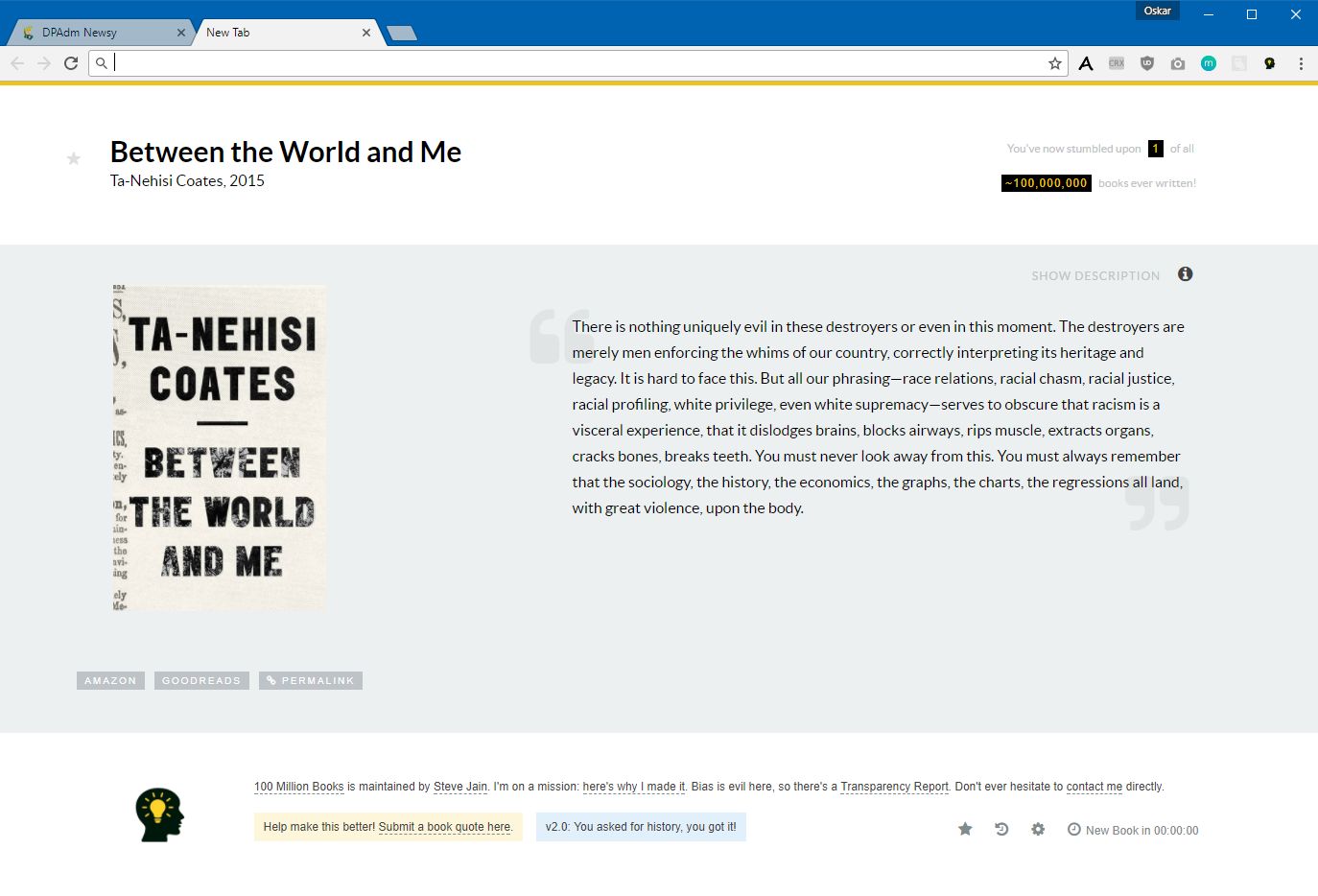Visit the Steve Jain link

(460, 787)
